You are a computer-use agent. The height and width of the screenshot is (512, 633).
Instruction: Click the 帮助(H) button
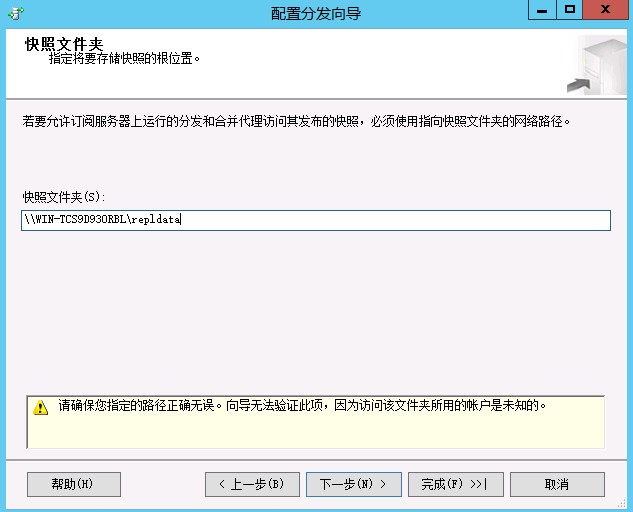pyautogui.click(x=73, y=484)
